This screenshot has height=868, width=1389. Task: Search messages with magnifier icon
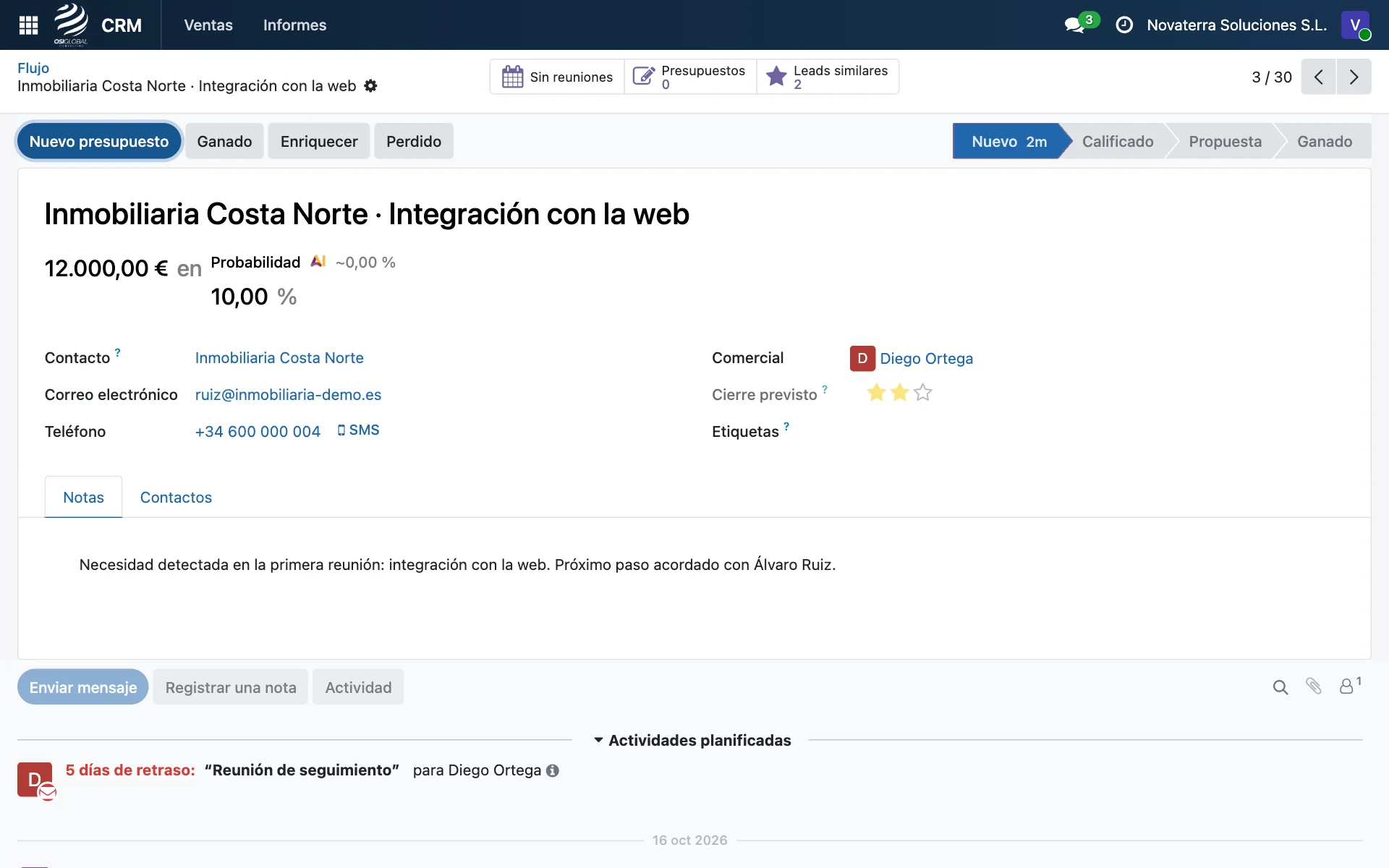pyautogui.click(x=1280, y=687)
